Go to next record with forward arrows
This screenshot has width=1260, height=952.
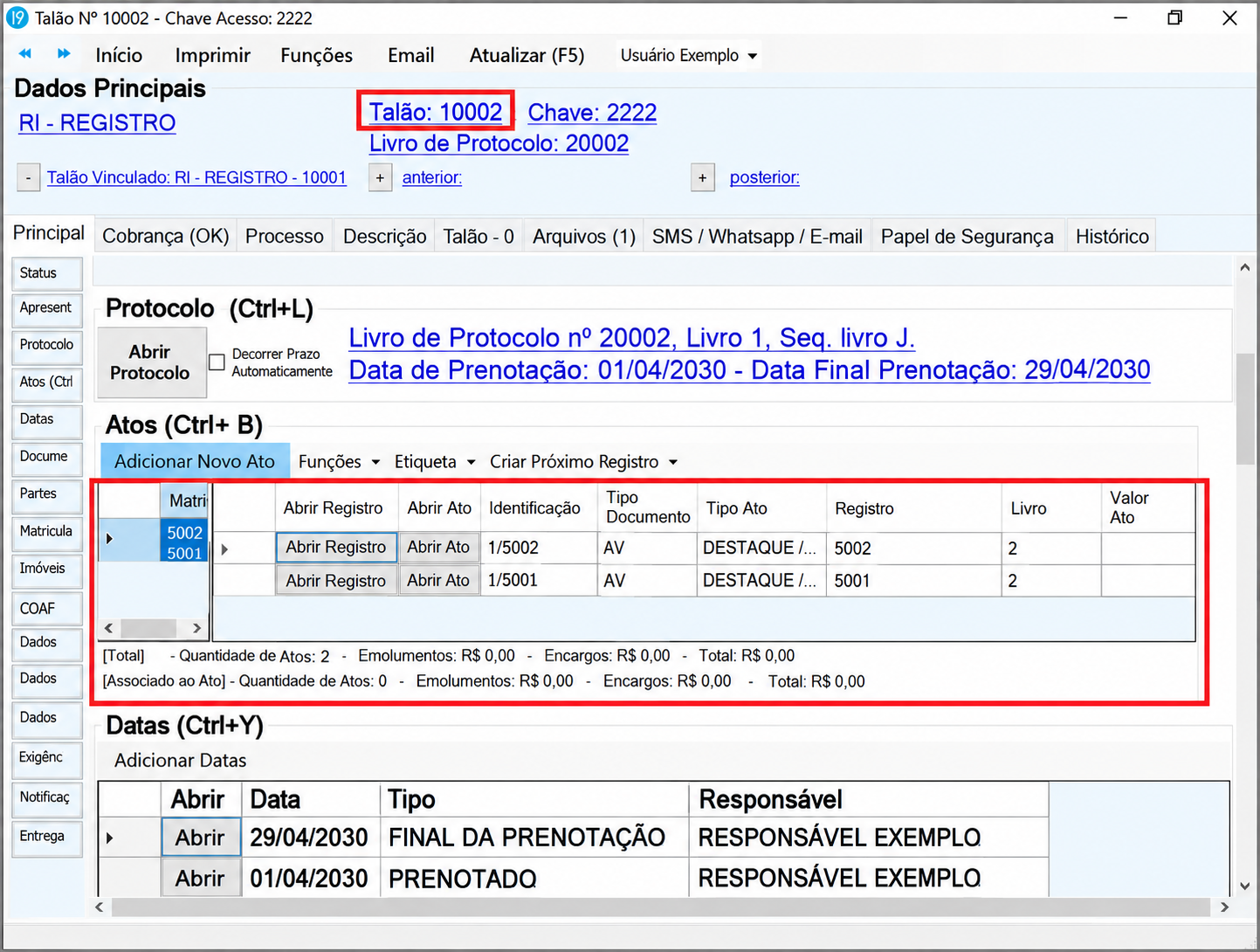(64, 54)
